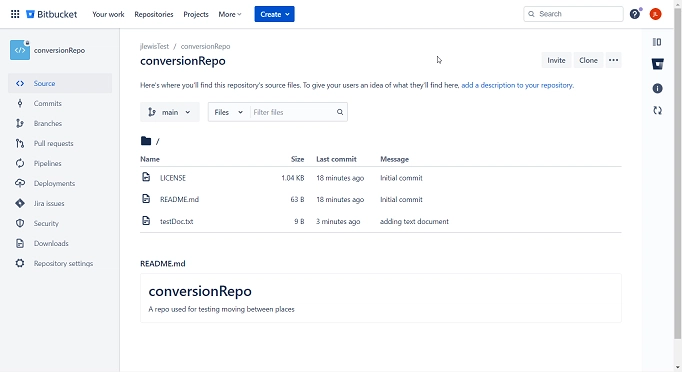This screenshot has width=682, height=372.
Task: Open the Bitbucket bucket icon in right rail
Action: 657,64
